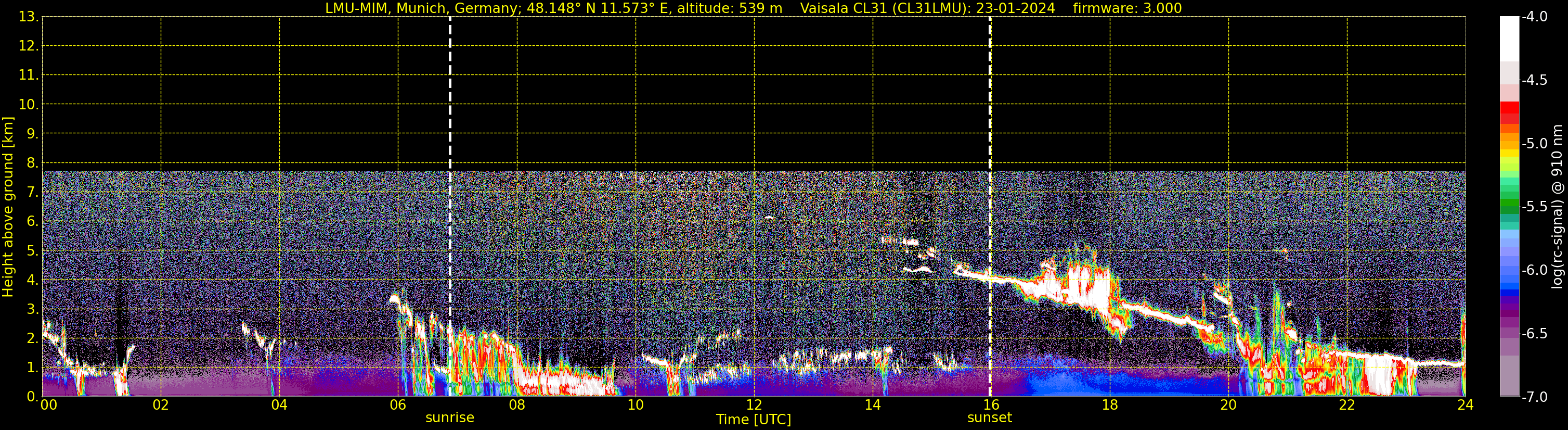This screenshot has height=430, width=1568.
Task: Click the height axis tick "9."
Action: point(32,134)
